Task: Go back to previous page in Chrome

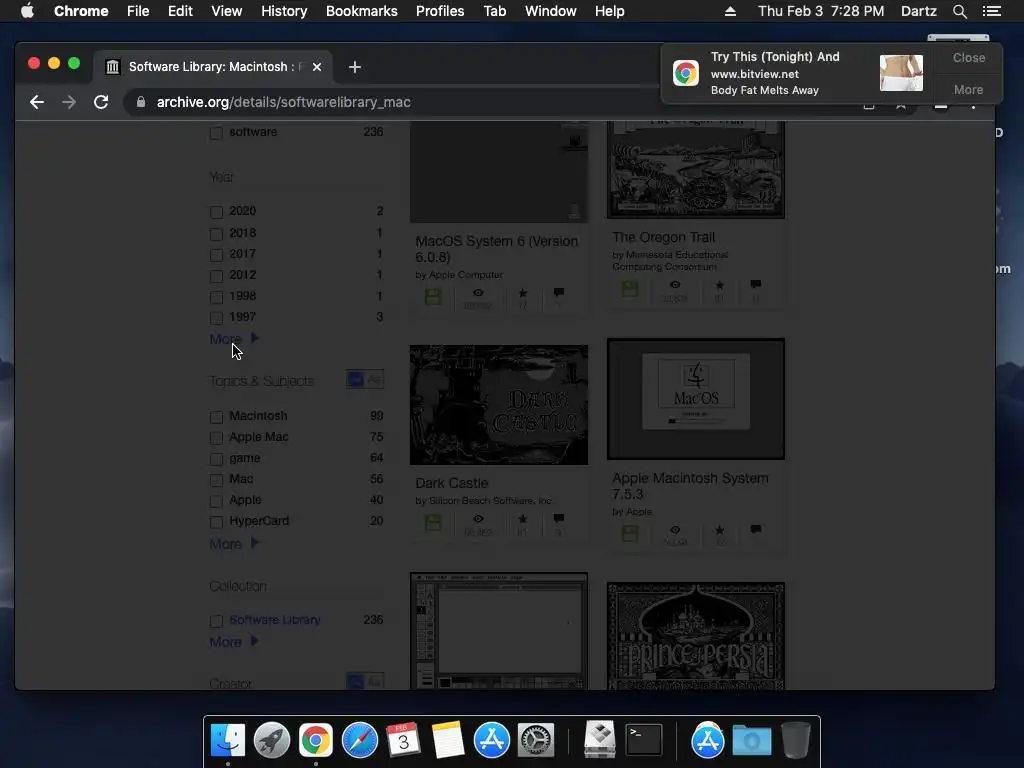Action: (37, 102)
